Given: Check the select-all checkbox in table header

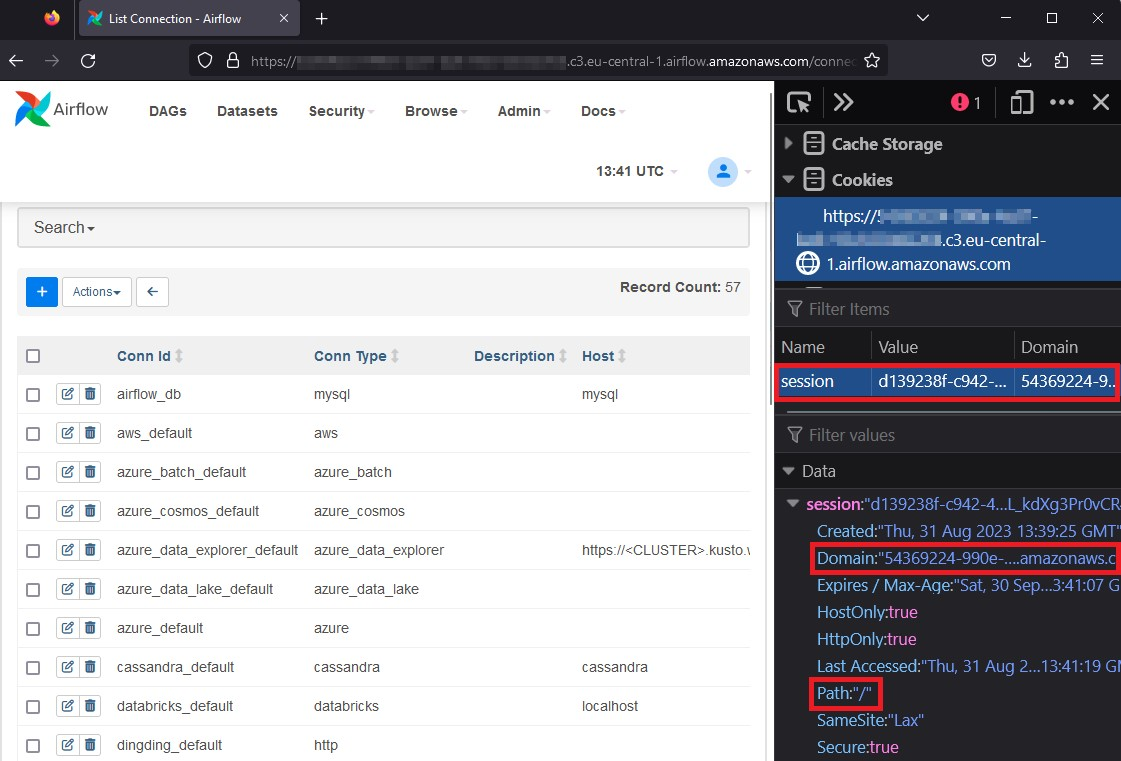Looking at the screenshot, I should tap(33, 355).
